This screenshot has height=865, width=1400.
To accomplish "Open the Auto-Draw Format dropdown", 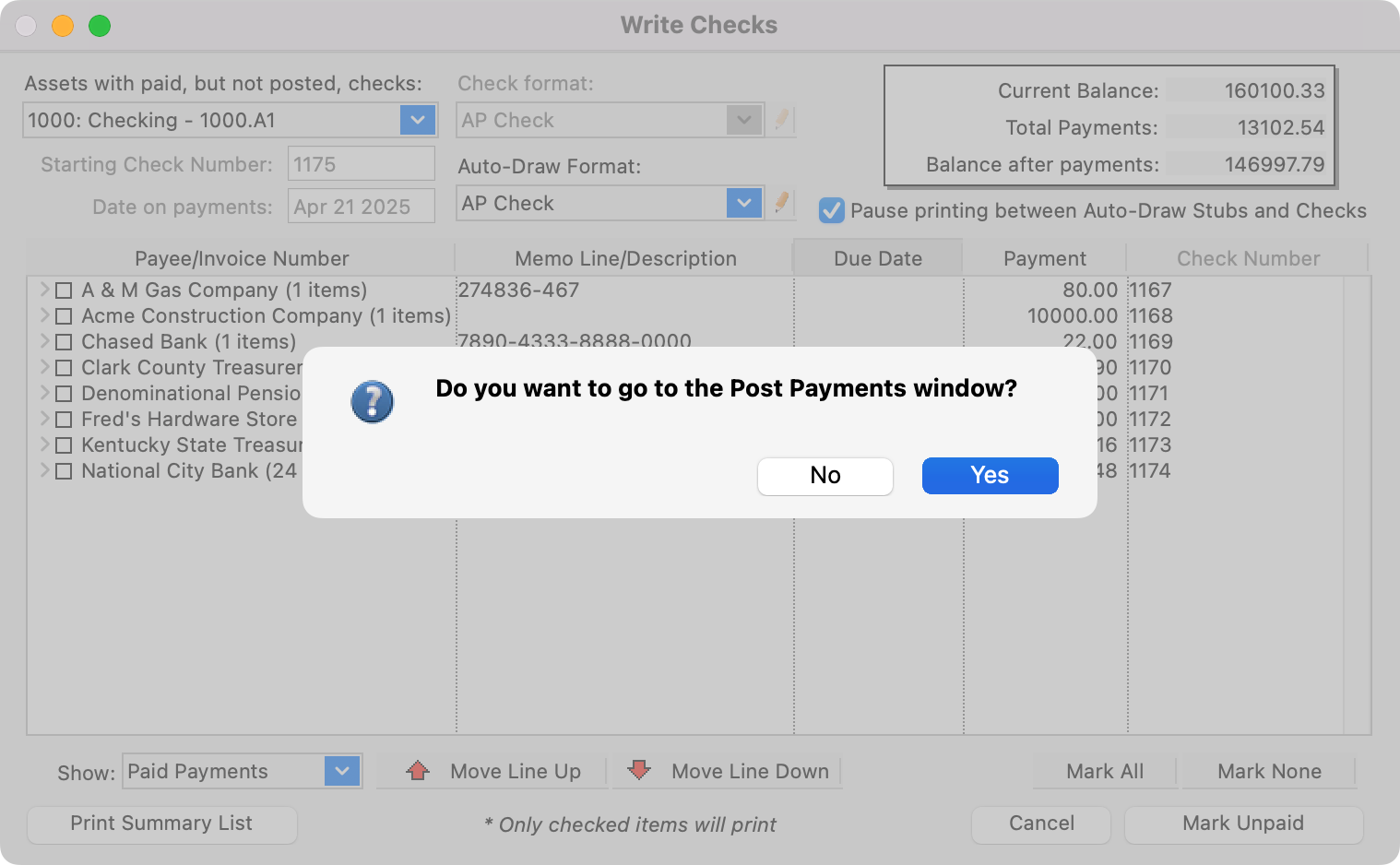I will click(x=743, y=203).
